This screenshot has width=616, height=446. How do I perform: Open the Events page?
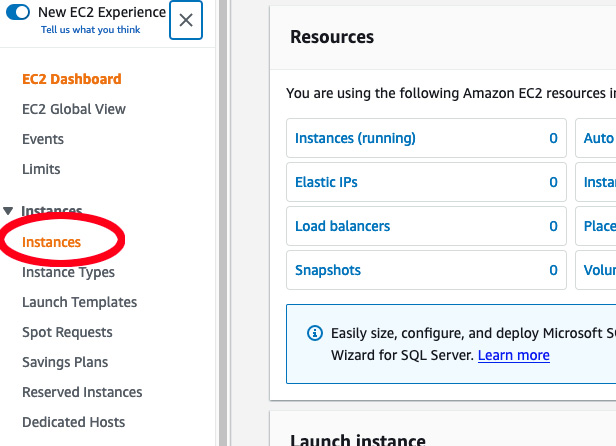(43, 139)
